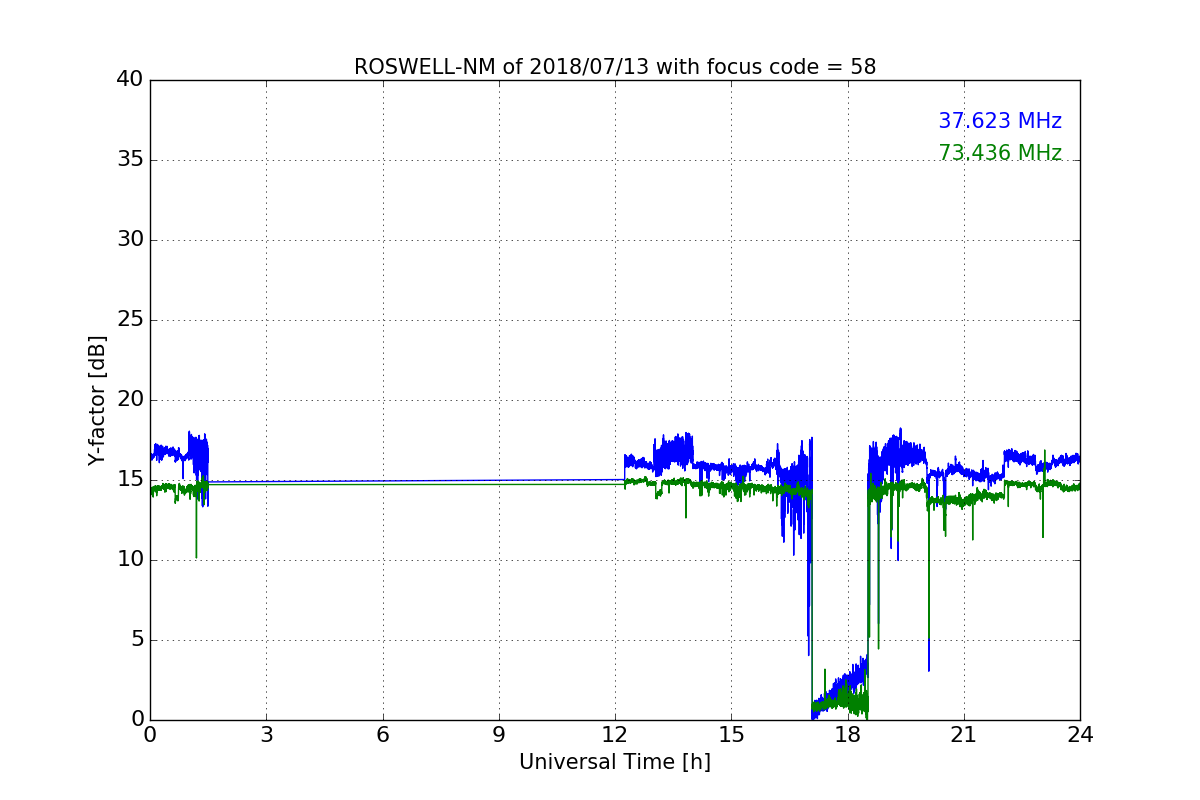Image resolution: width=1200 pixels, height=800 pixels.
Task: Click the x-axis tick label 24
Action: point(1080,735)
